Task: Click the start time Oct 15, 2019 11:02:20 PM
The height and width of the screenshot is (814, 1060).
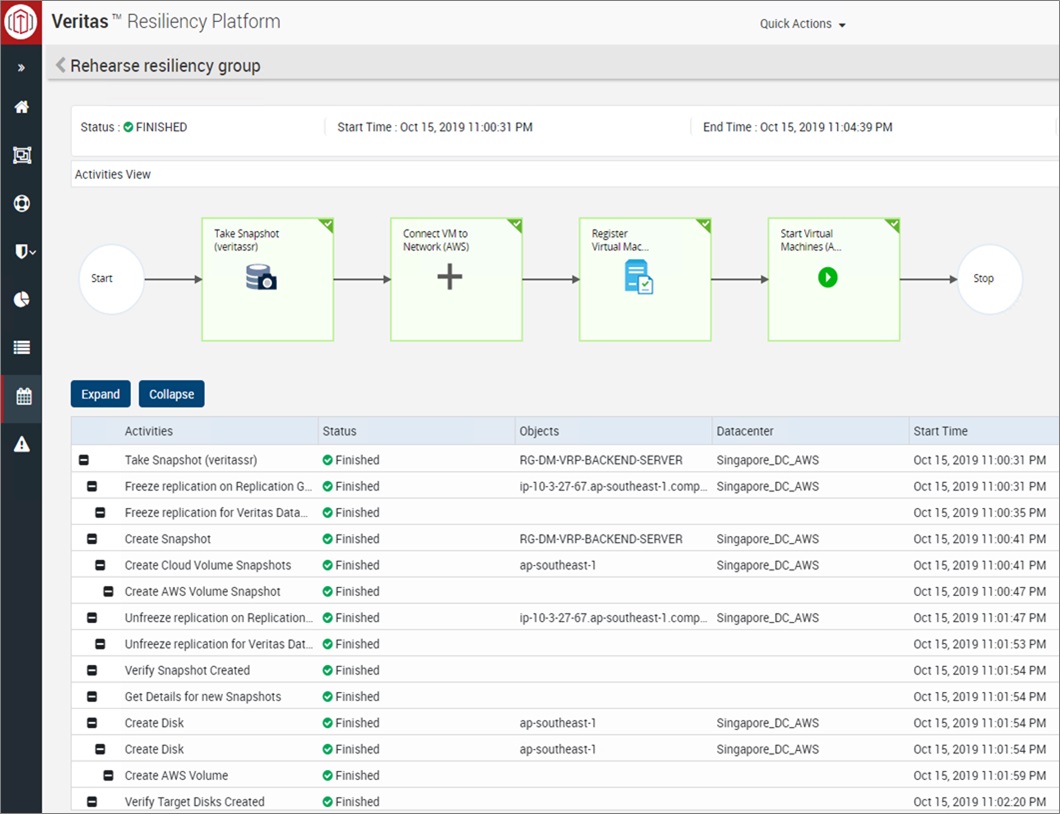Action: (980, 802)
